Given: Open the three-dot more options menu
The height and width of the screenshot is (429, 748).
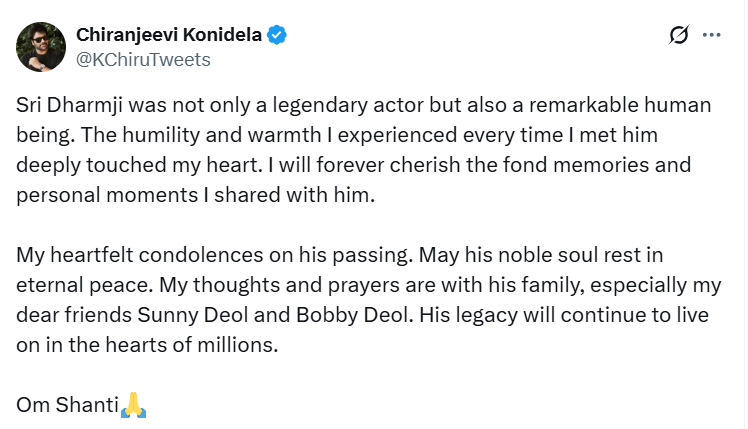Looking at the screenshot, I should coord(712,36).
